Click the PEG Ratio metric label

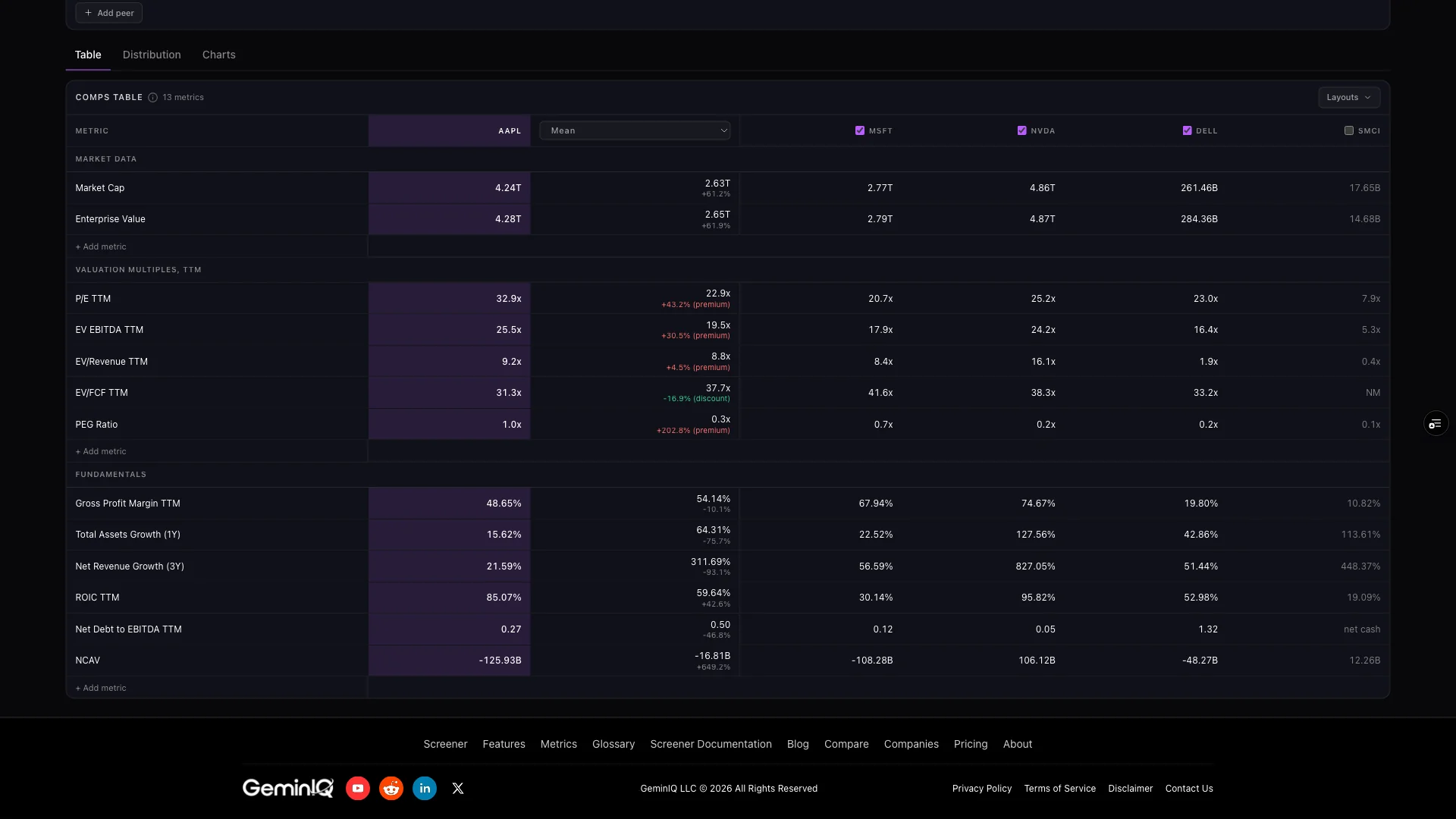(96, 425)
